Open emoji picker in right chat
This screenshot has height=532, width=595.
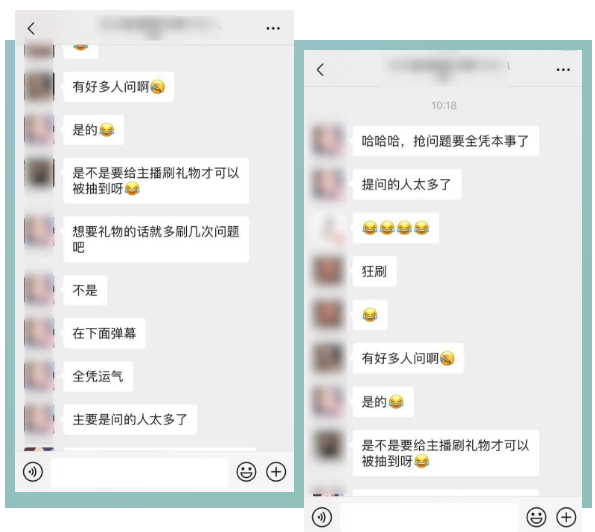pos(536,517)
